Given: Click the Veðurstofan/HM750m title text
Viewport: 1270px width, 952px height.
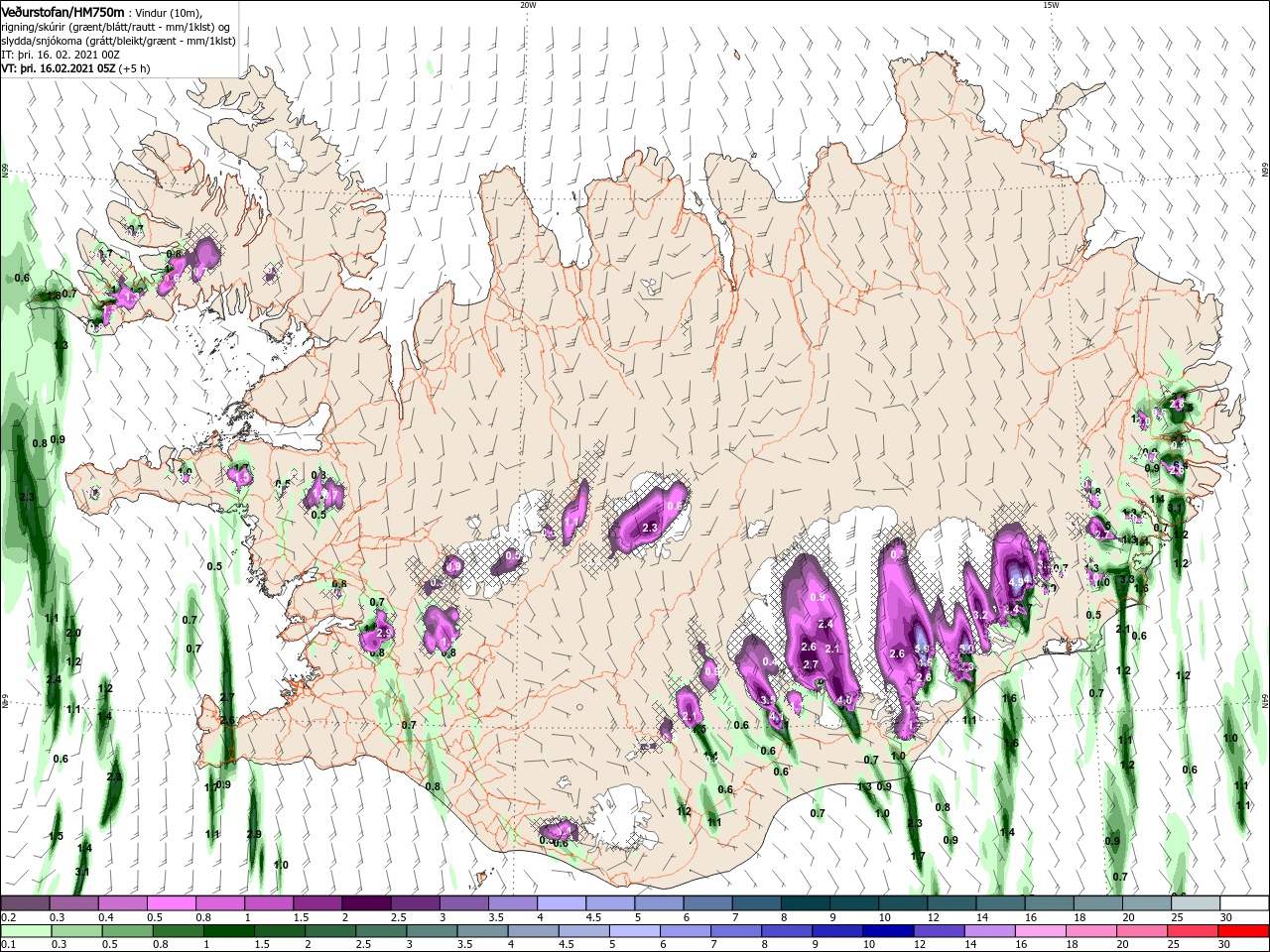Looking at the screenshot, I should pos(63,11).
